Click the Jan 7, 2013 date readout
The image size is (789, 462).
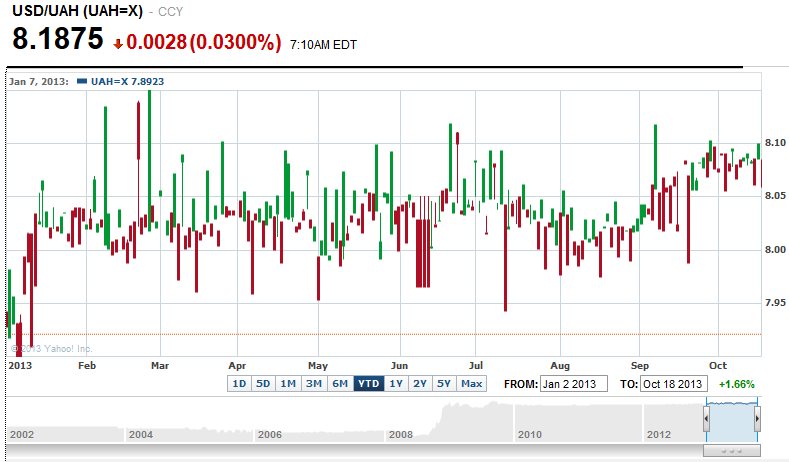(39, 82)
